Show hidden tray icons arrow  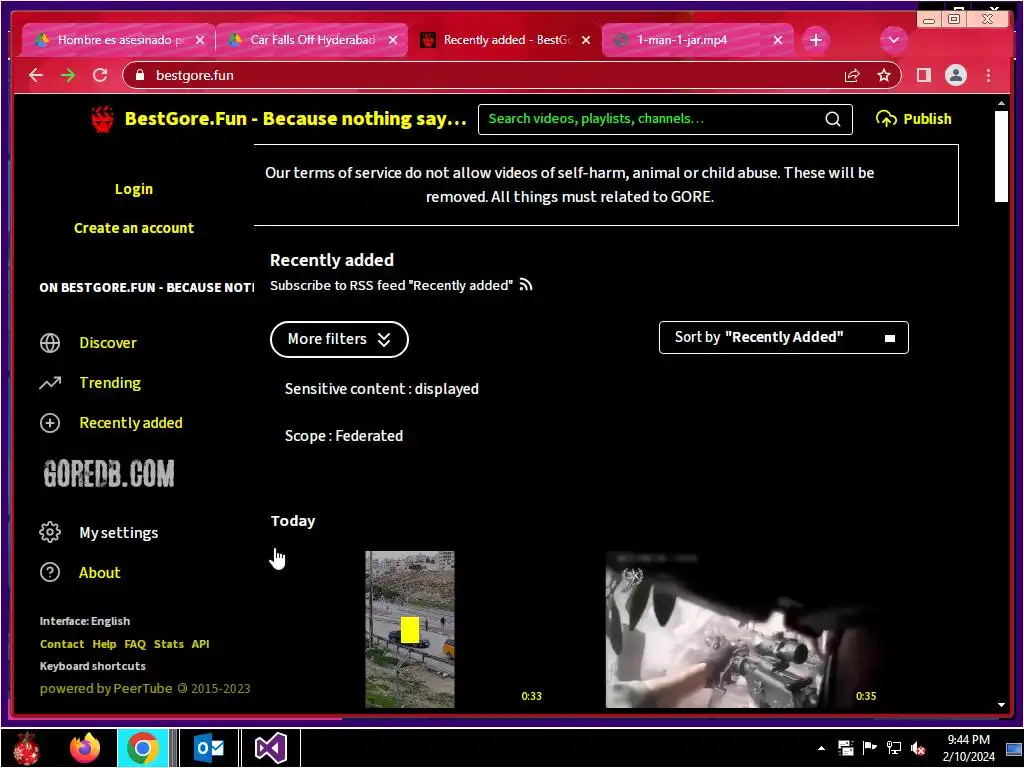pyautogui.click(x=821, y=748)
